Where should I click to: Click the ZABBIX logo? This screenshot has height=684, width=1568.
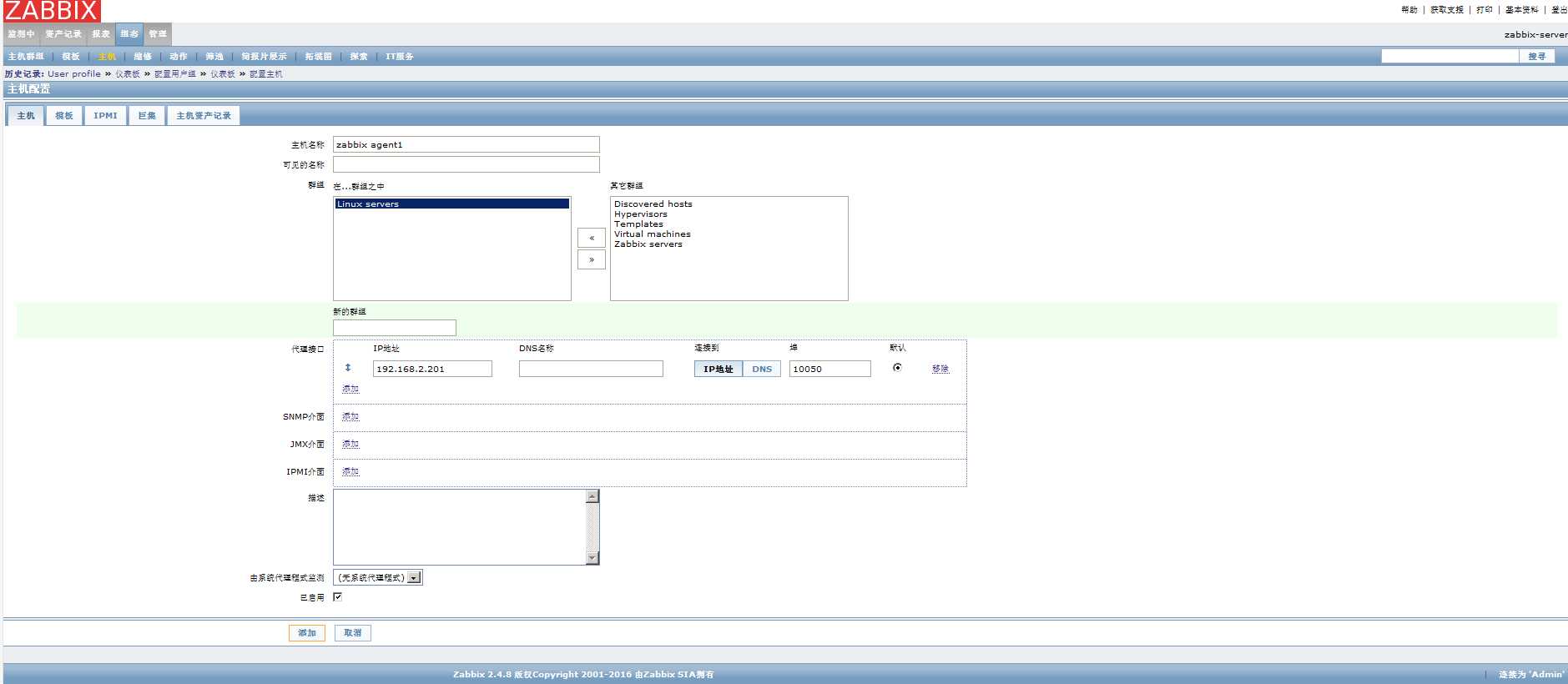51,11
